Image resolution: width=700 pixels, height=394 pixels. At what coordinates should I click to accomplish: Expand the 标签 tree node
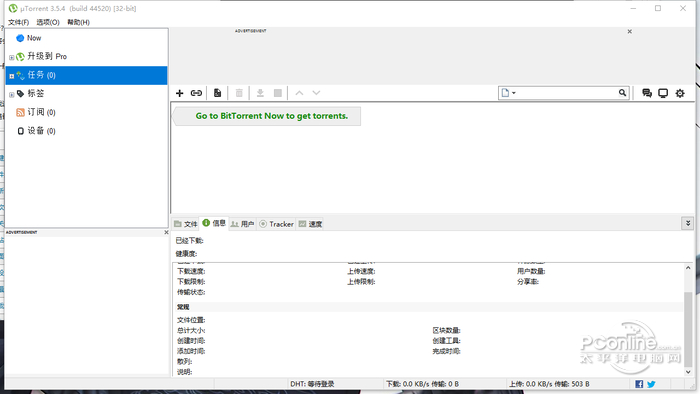pyautogui.click(x=12, y=94)
